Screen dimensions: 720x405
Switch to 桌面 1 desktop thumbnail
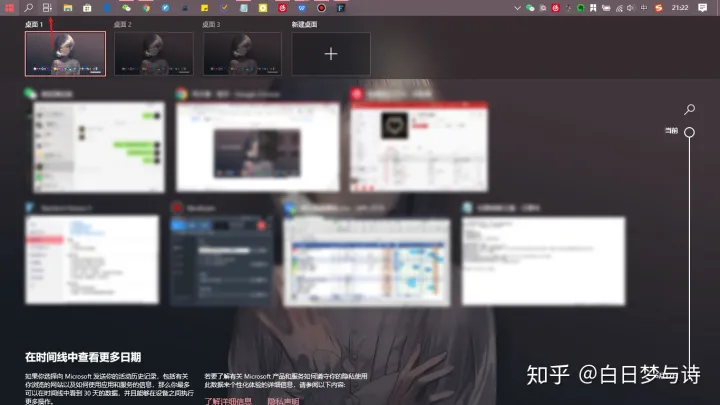(65, 54)
